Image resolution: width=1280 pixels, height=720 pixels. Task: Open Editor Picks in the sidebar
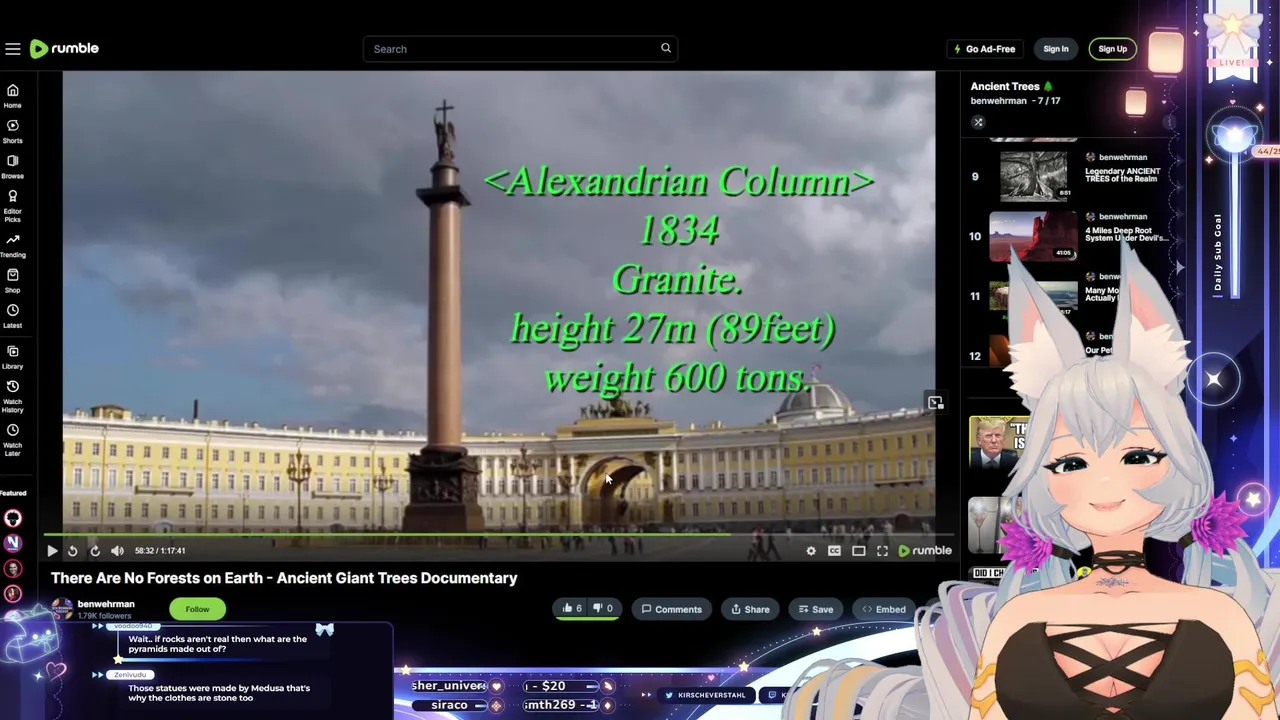[12, 205]
